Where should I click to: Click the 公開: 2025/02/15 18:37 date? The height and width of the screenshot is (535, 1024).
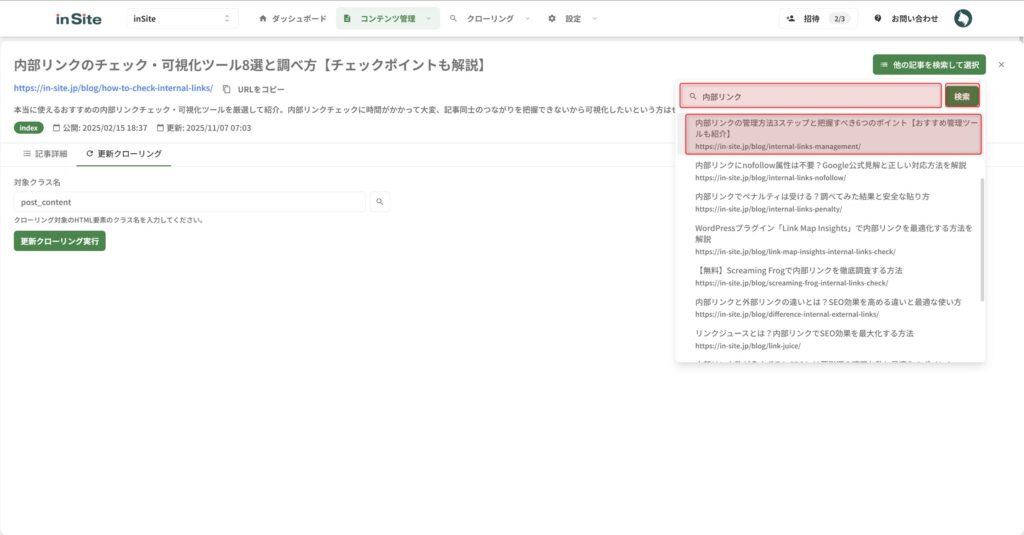100,128
